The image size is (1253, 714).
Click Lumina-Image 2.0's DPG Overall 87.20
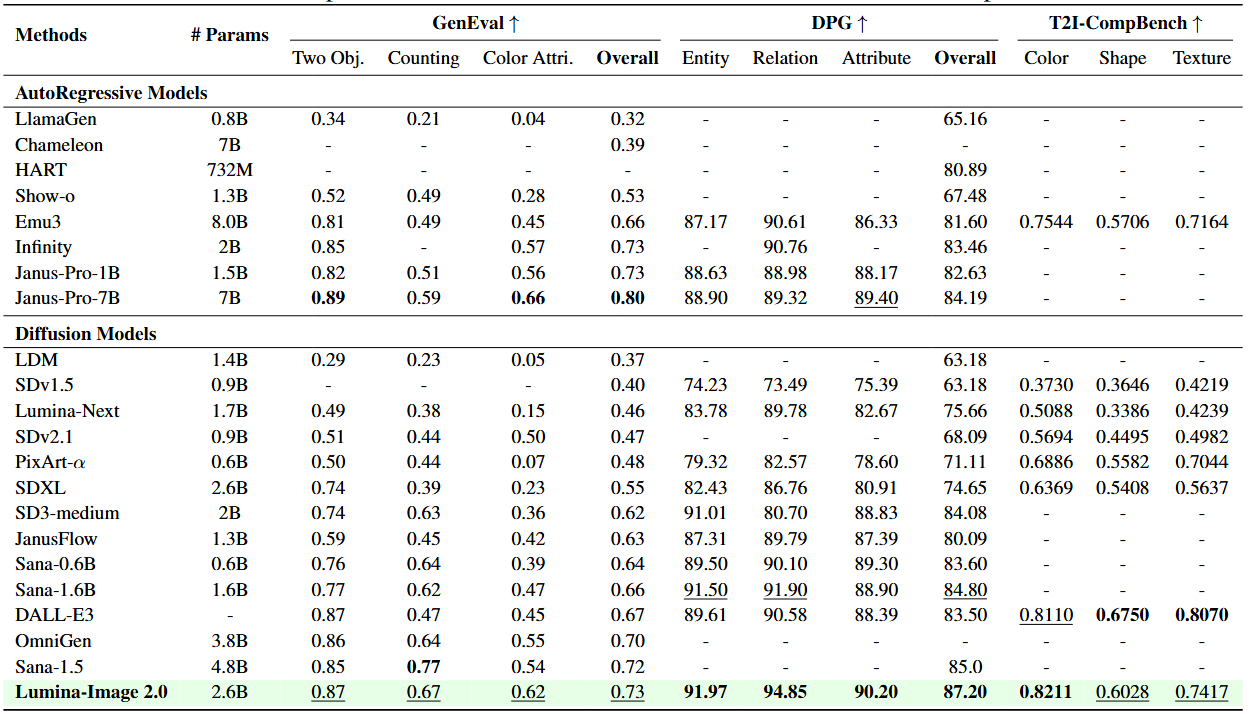tap(965, 692)
